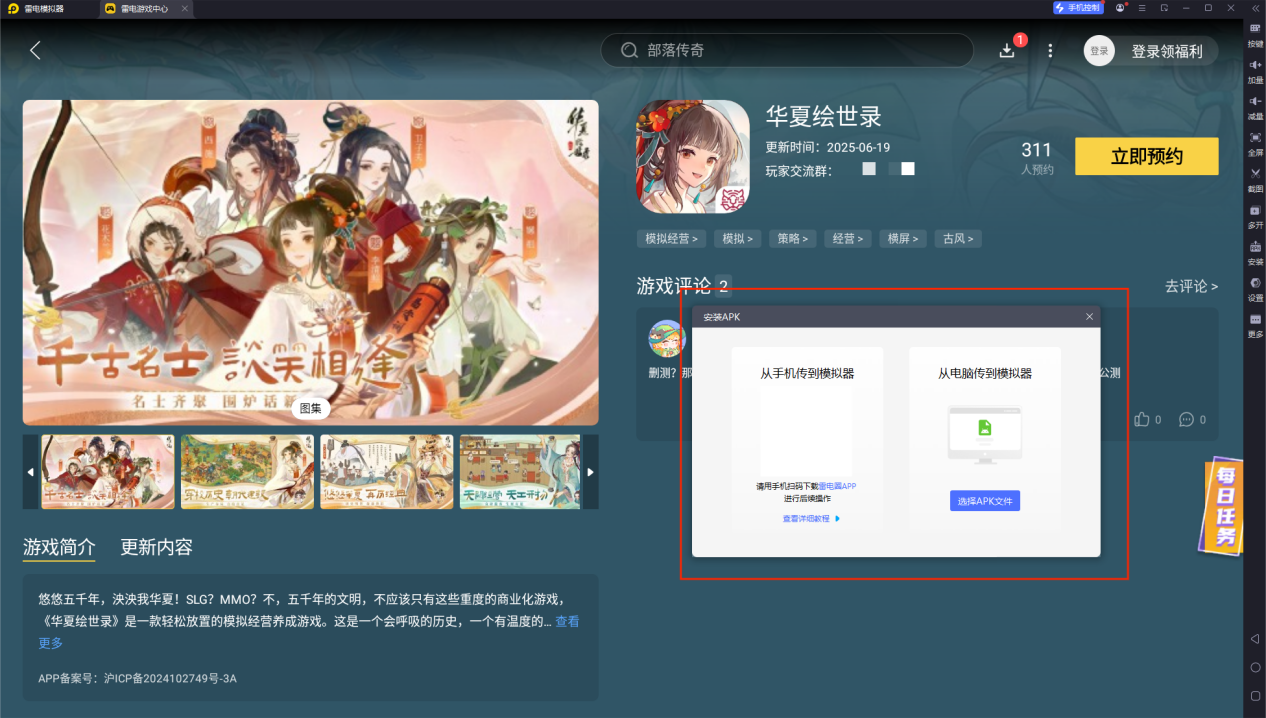Click the 去评论 link
Image resolution: width=1266 pixels, height=718 pixels.
coord(1192,286)
